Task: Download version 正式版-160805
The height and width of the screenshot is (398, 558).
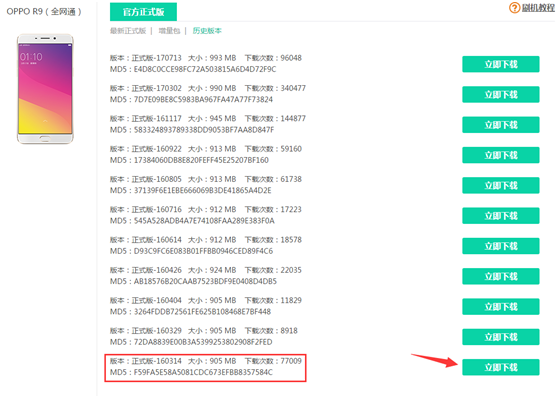Action: pos(501,185)
